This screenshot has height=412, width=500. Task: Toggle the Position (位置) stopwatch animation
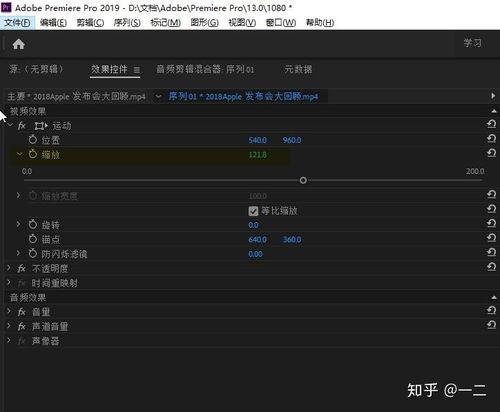coord(33,140)
